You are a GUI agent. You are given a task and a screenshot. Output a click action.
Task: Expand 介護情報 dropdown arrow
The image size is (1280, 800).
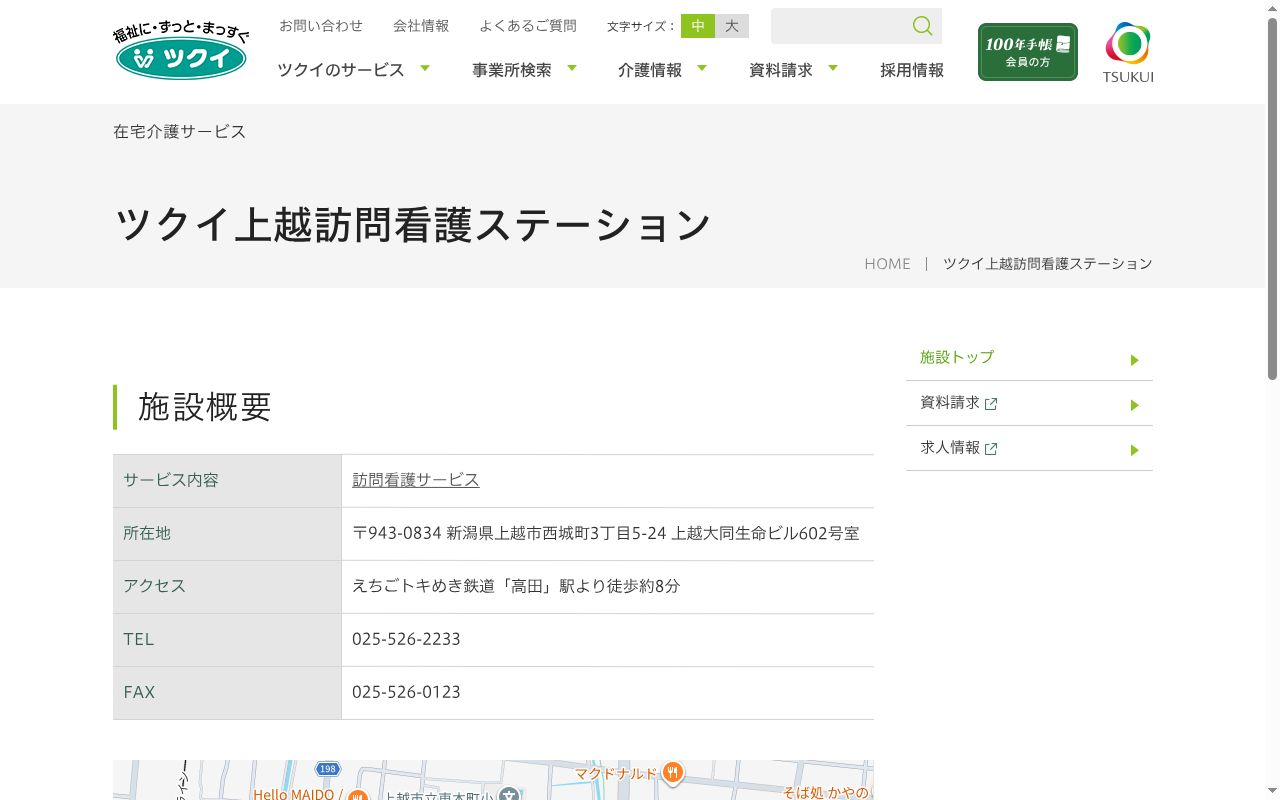coord(702,68)
